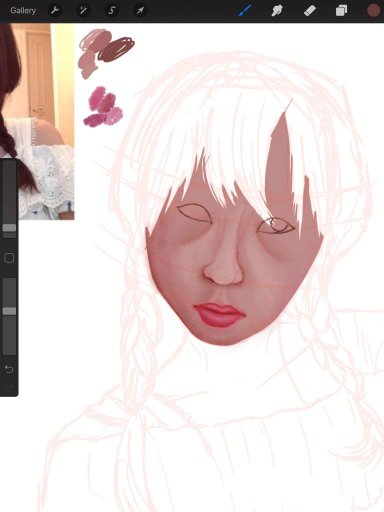Activate the Transform arrow tool

click(140, 11)
